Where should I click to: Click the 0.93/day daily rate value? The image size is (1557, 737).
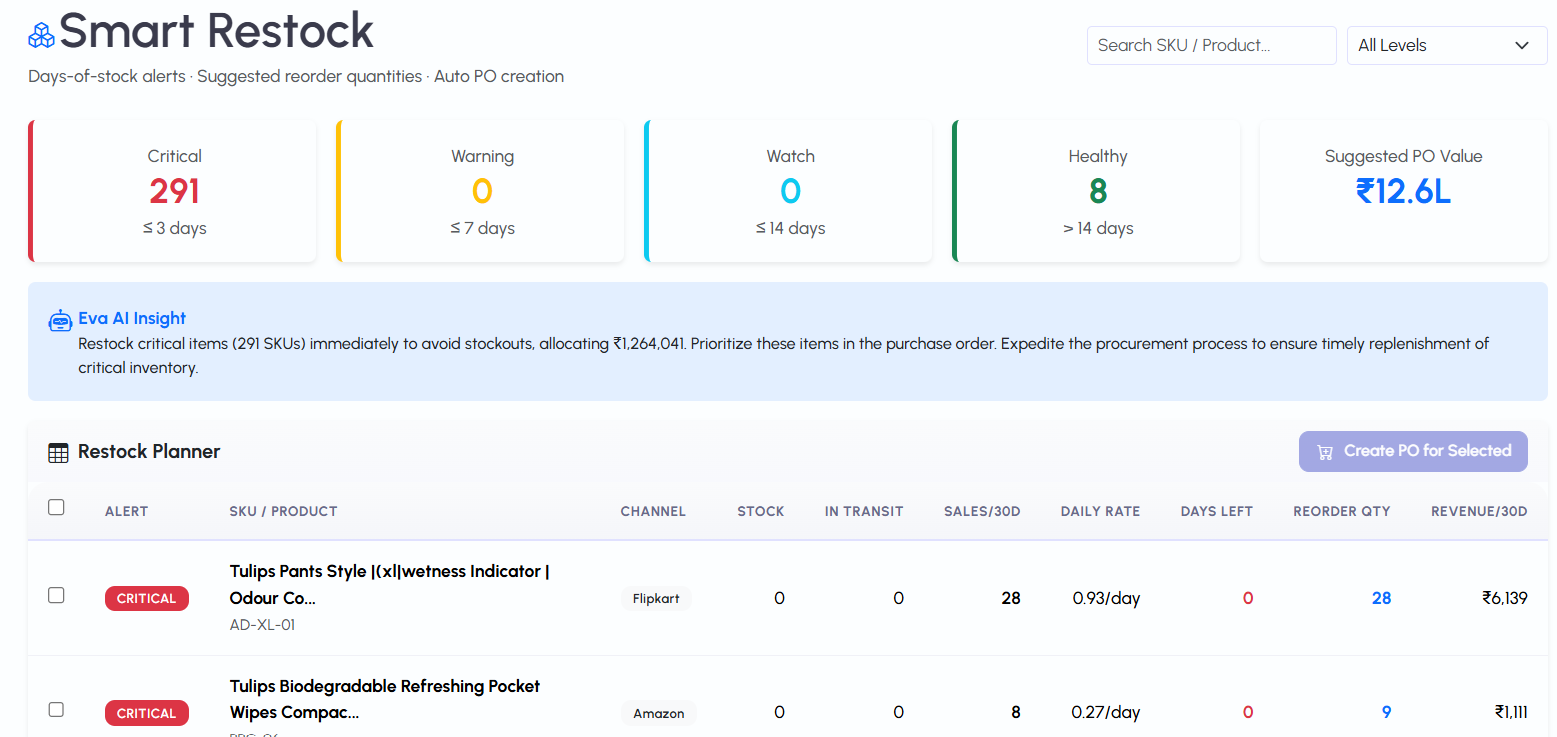point(1106,598)
